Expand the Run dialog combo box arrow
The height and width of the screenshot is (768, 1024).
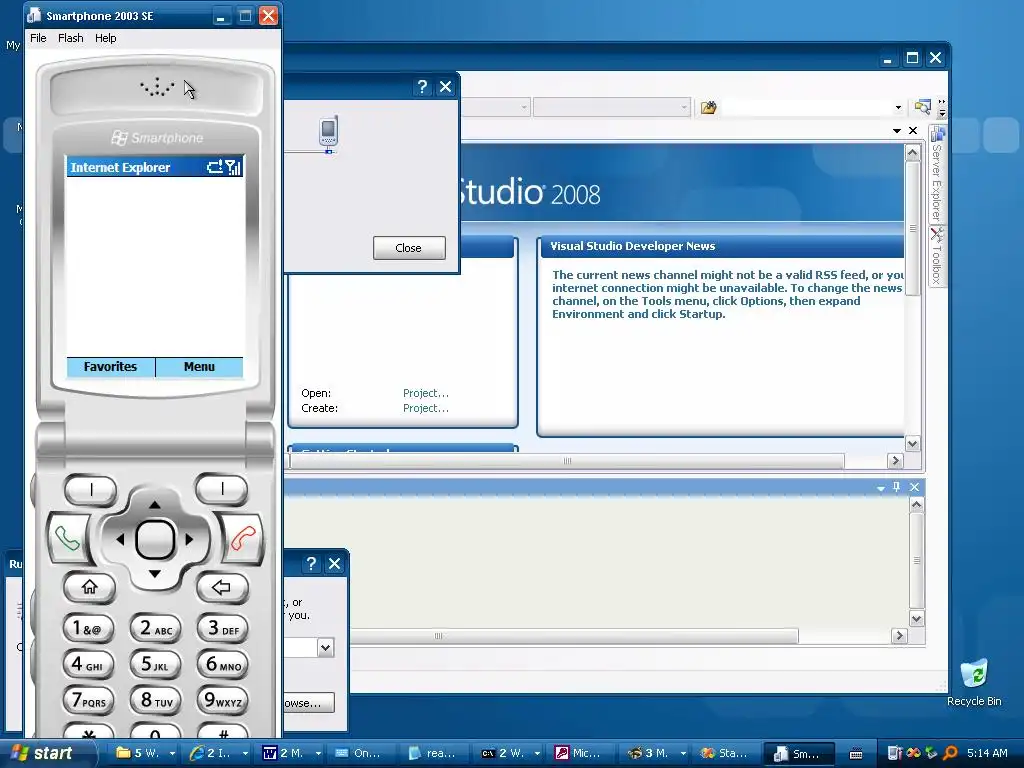(325, 647)
